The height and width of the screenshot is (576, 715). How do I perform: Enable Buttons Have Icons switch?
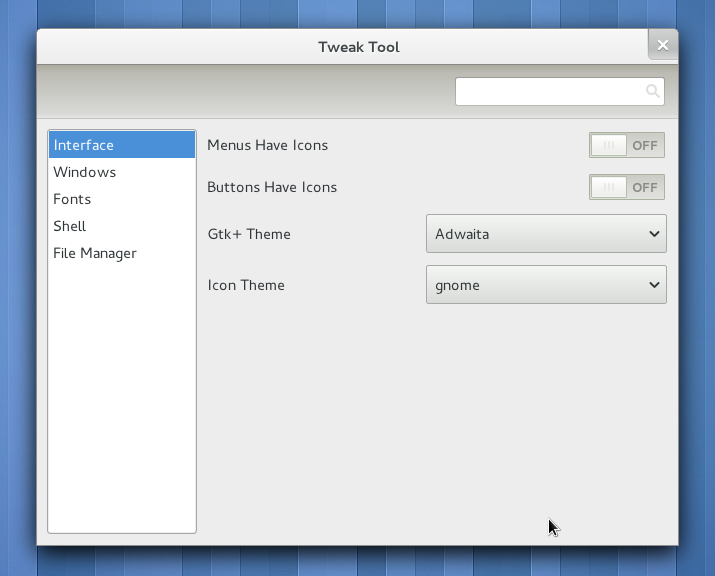pyautogui.click(x=627, y=187)
